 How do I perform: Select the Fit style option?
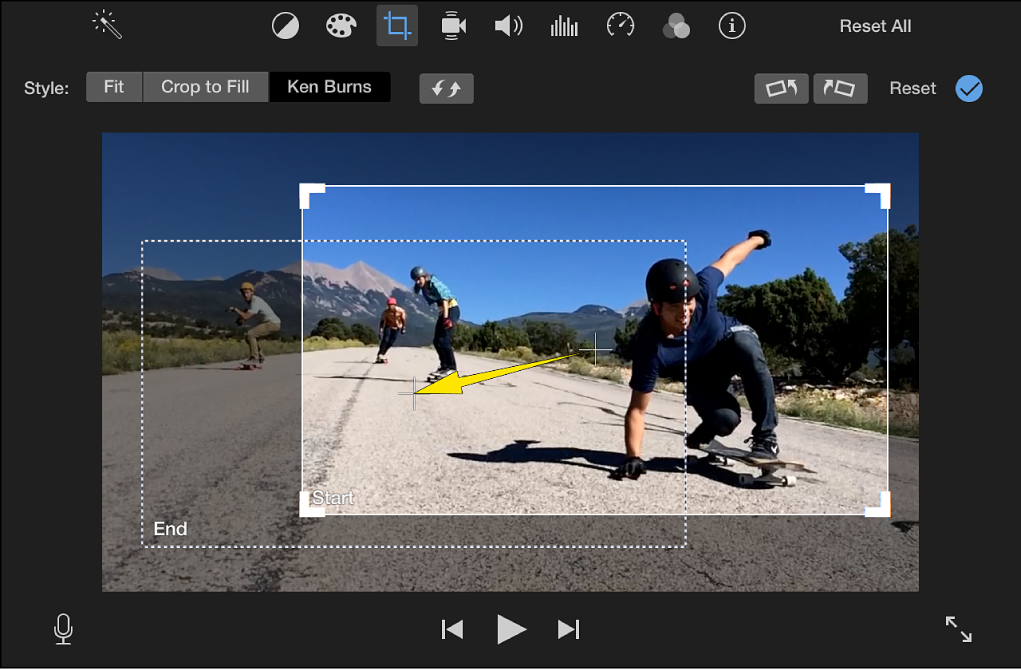[114, 87]
